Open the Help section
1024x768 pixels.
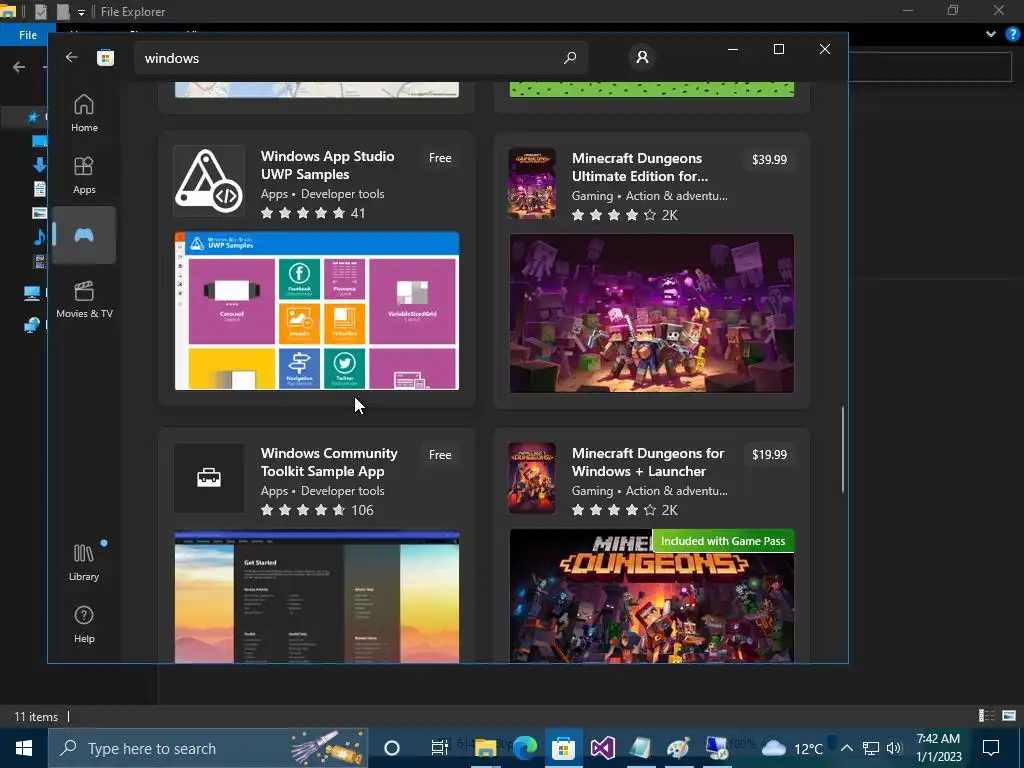coord(84,624)
